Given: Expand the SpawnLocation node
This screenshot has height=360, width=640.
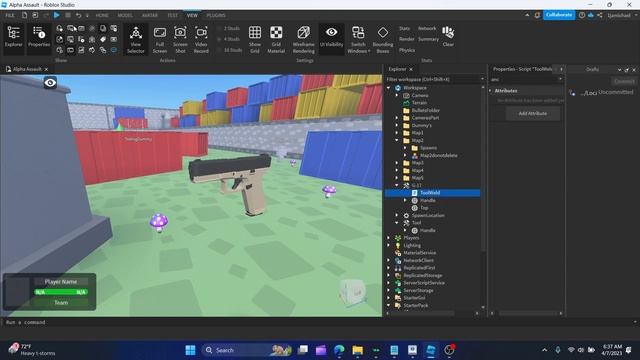Looking at the screenshot, I should point(397,215).
